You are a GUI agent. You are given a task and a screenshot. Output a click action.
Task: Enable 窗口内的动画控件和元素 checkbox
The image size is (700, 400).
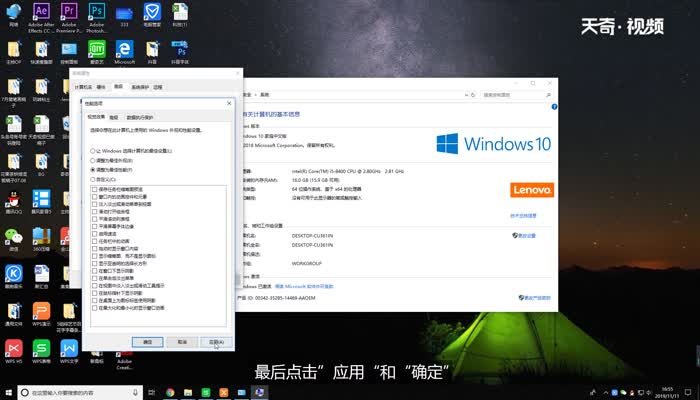point(95,196)
